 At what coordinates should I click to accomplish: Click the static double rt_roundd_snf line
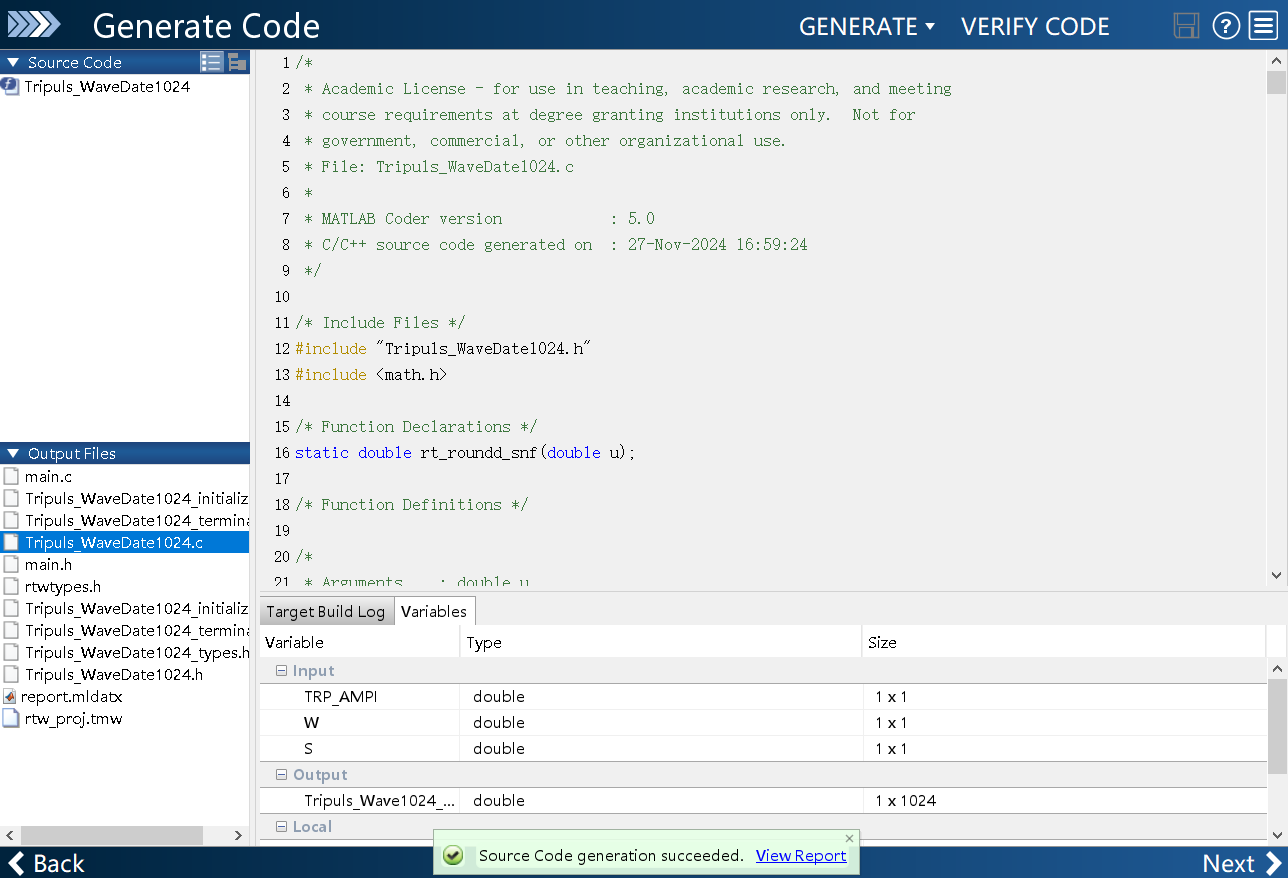(x=465, y=453)
